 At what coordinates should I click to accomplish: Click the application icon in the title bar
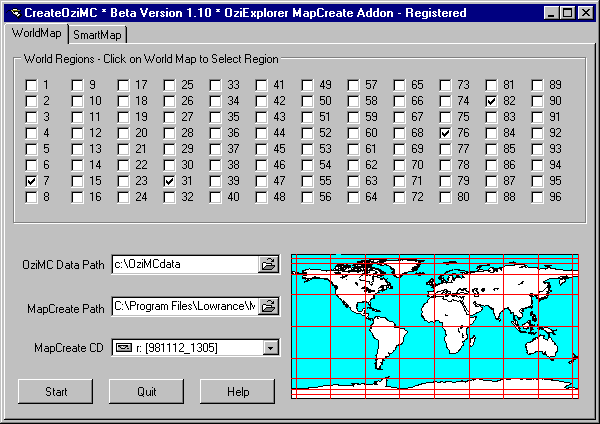13,13
